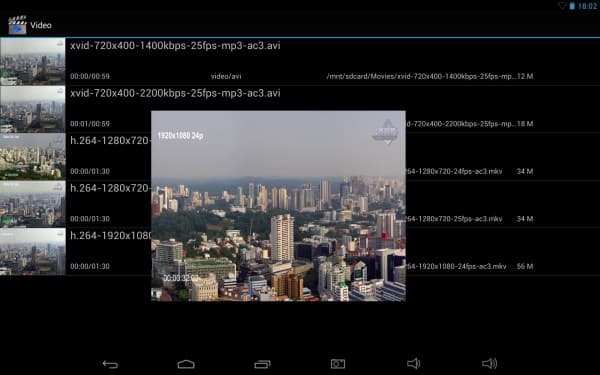The height and width of the screenshot is (375, 600).
Task: Open thumbnail of xvid 2200kbps video
Action: click(x=33, y=109)
